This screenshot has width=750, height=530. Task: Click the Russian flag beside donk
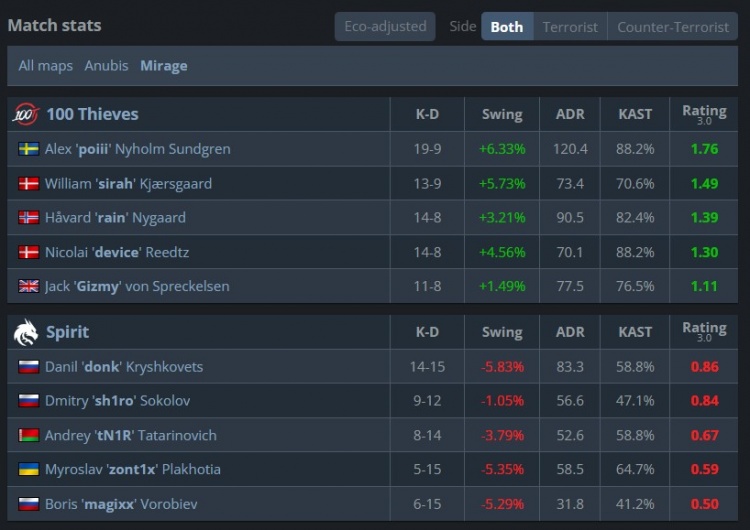point(29,367)
